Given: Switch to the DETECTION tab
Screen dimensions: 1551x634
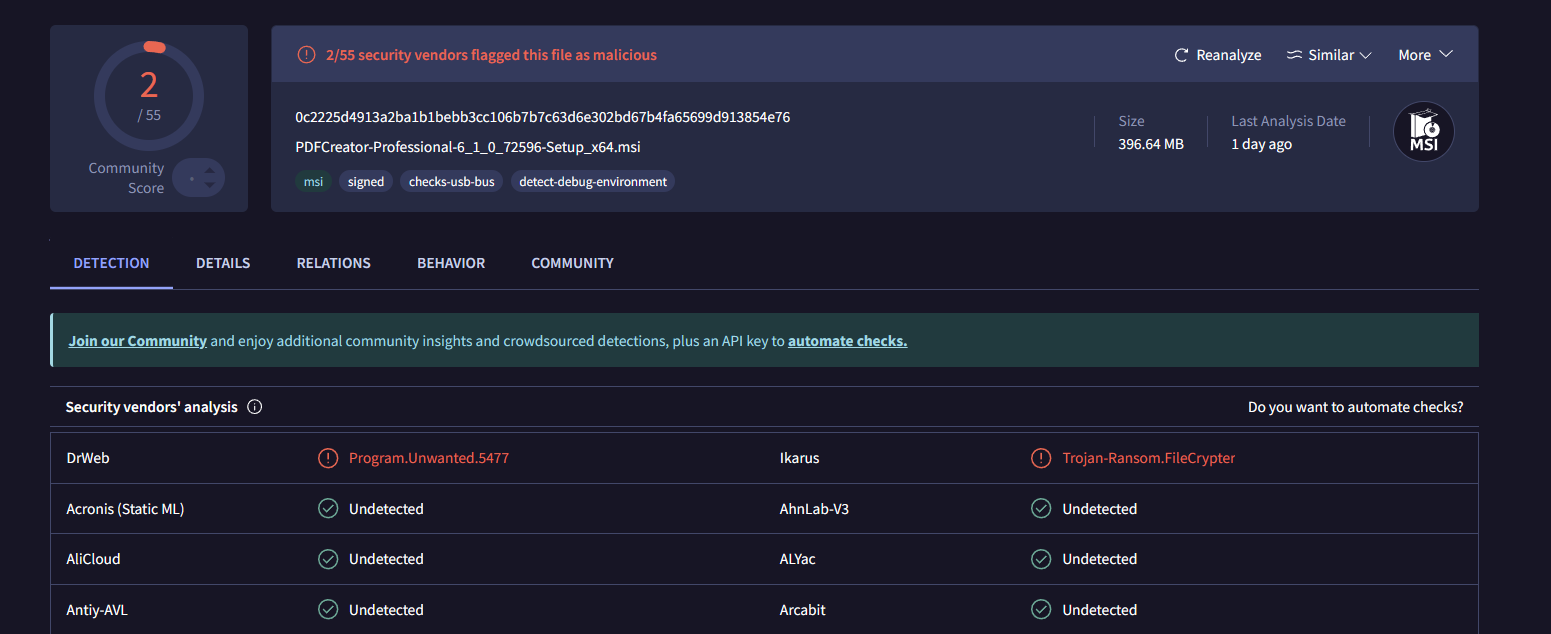Looking at the screenshot, I should point(111,263).
